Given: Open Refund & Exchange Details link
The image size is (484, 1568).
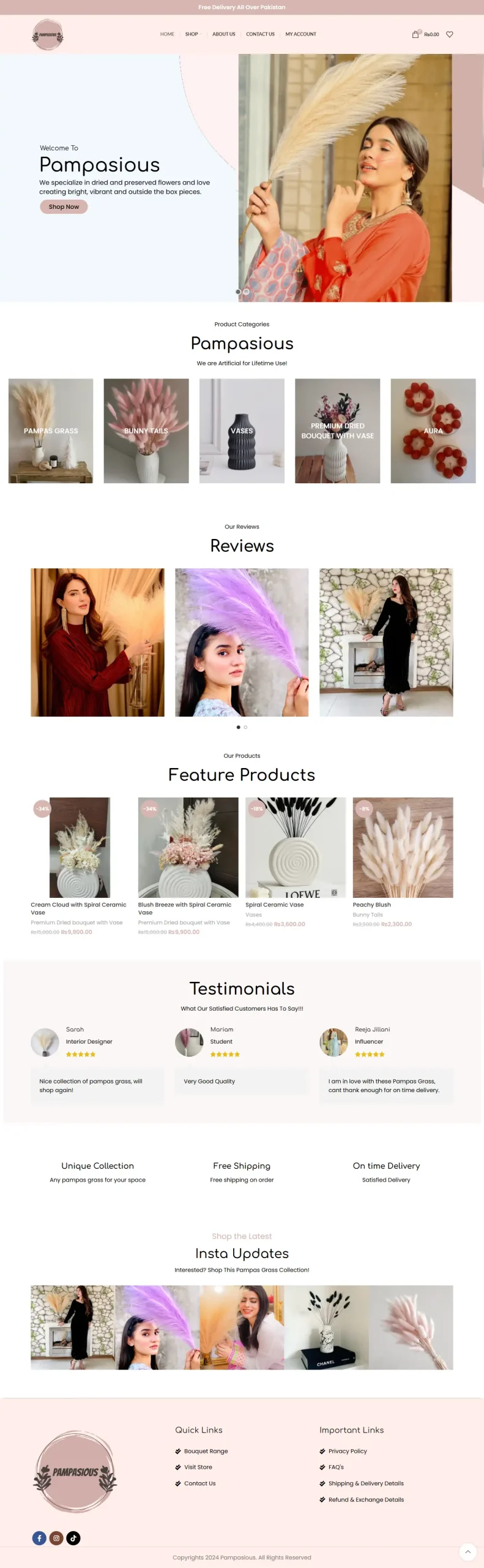Looking at the screenshot, I should coord(366,1499).
